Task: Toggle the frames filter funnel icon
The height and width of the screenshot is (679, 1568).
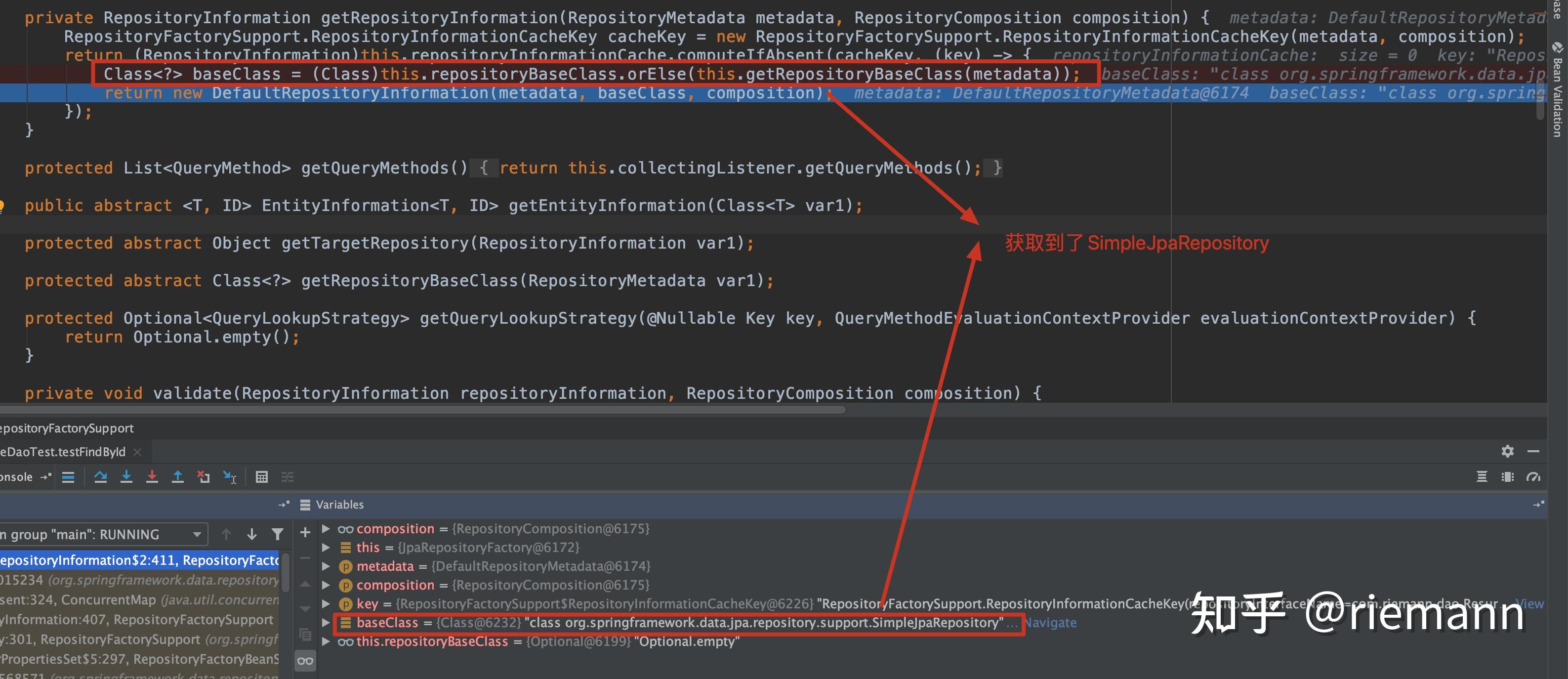Action: [x=278, y=534]
